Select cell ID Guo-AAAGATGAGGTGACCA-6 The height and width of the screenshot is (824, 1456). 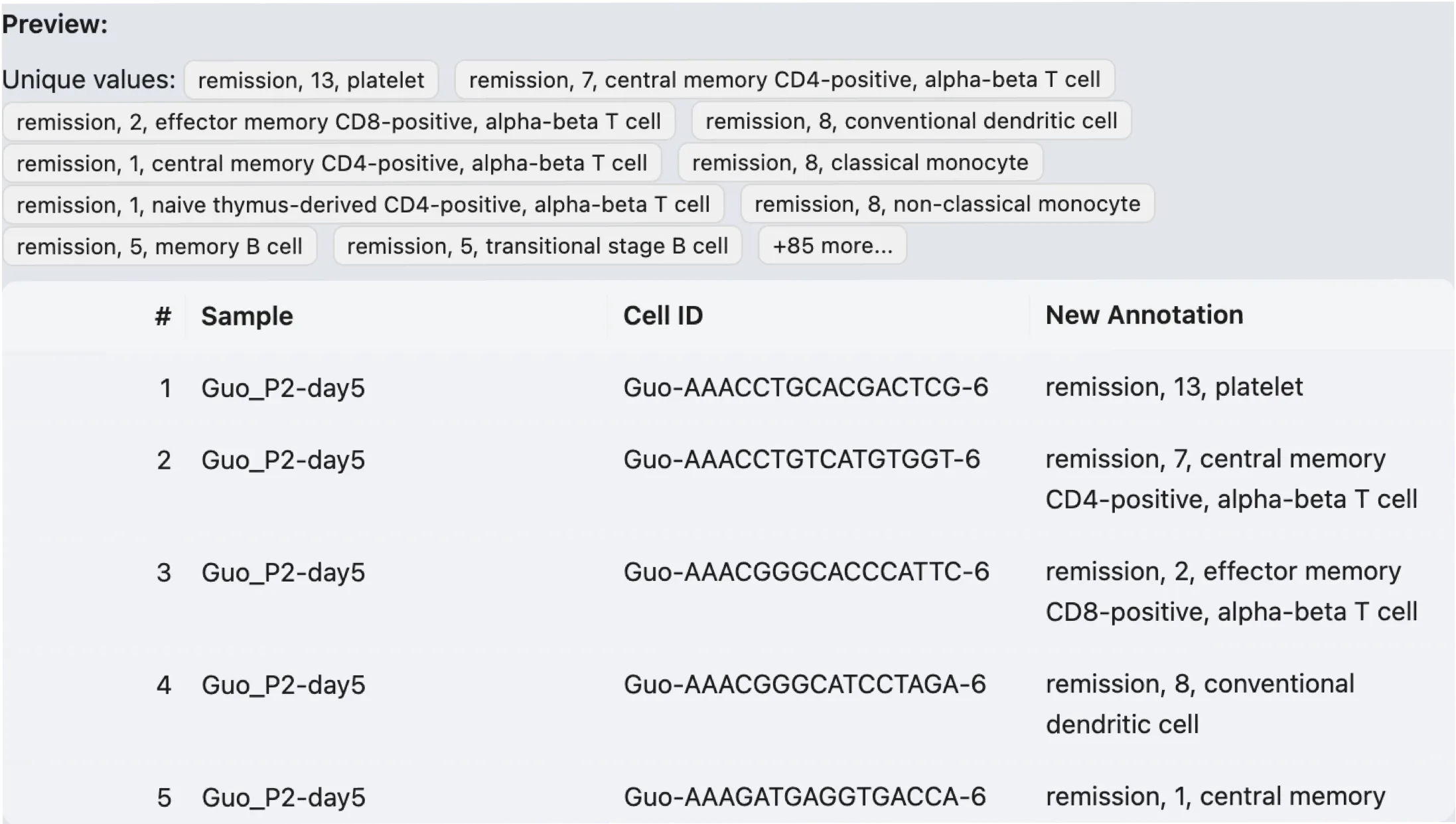[x=804, y=797]
